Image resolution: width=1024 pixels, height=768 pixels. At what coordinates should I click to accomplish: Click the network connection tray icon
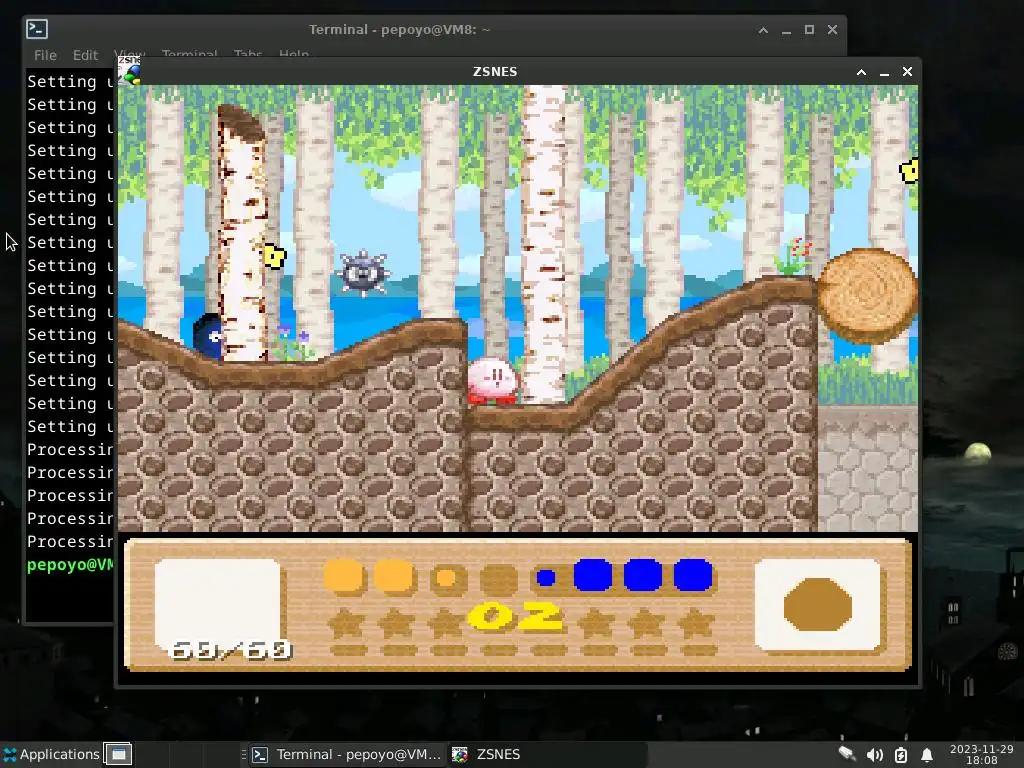848,754
